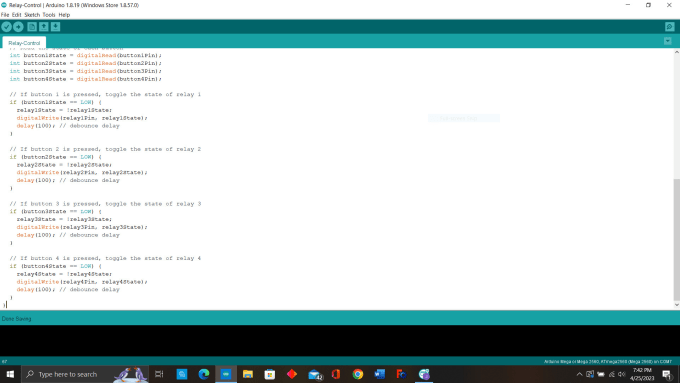Create a new sketch from the toolbar
This screenshot has width=680, height=383.
click(32, 27)
